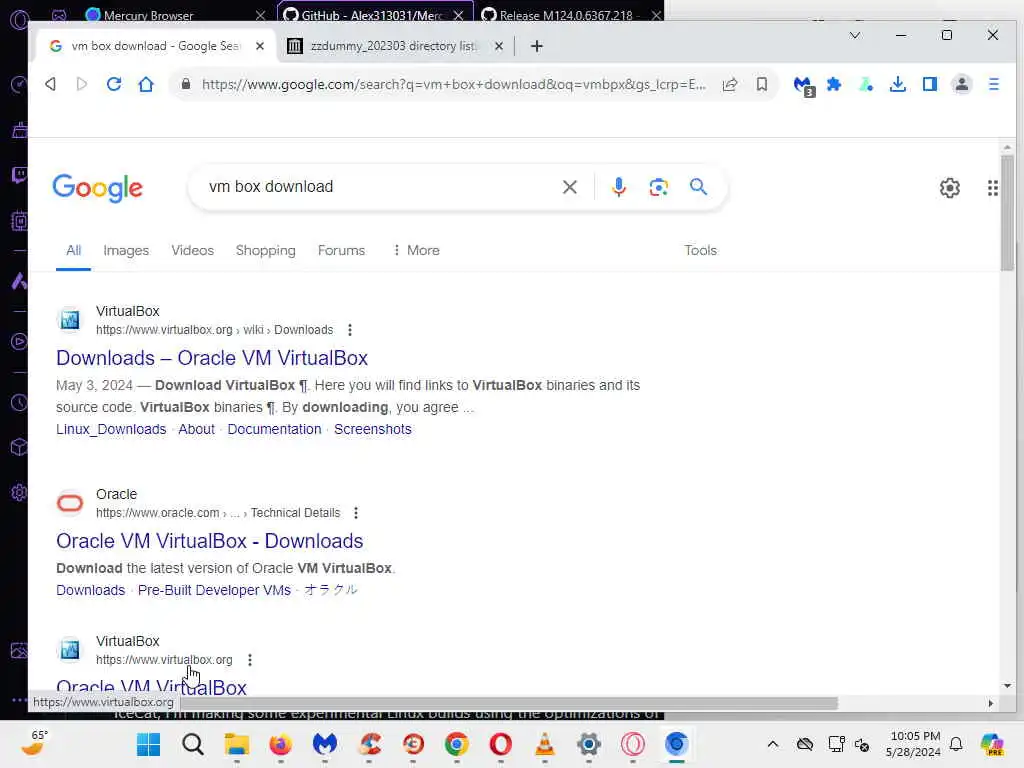Open Windows Start menu
The height and width of the screenshot is (768, 1024).
[x=148, y=744]
